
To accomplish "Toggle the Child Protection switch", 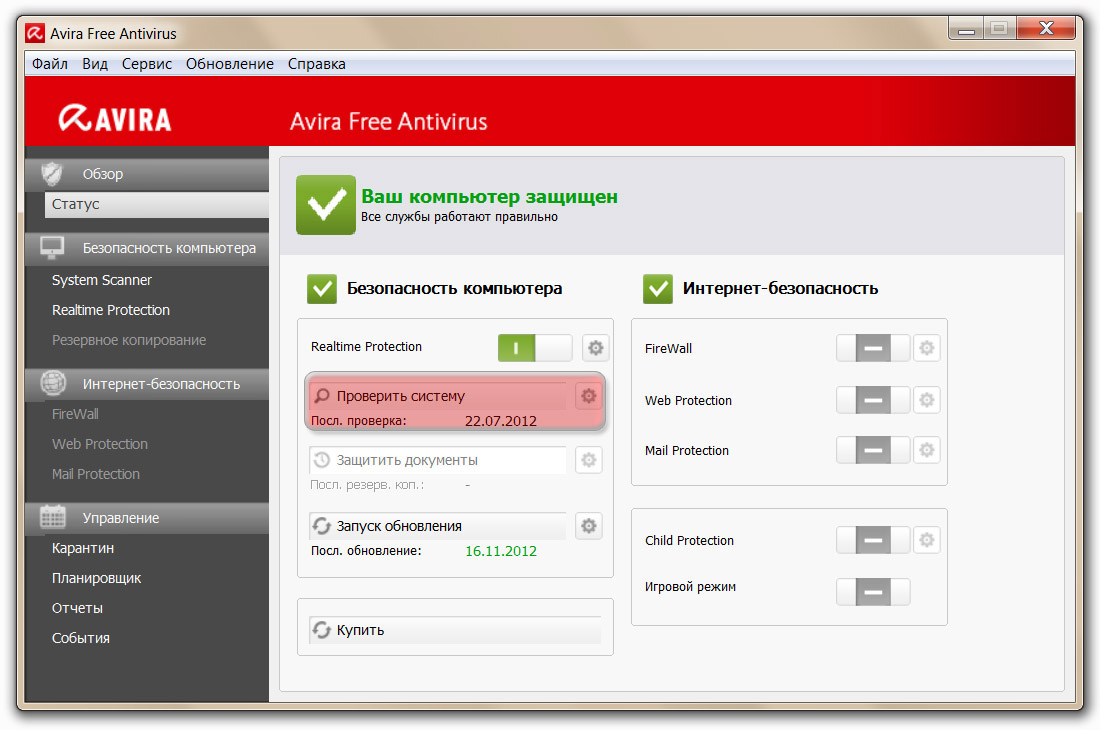I will [873, 540].
